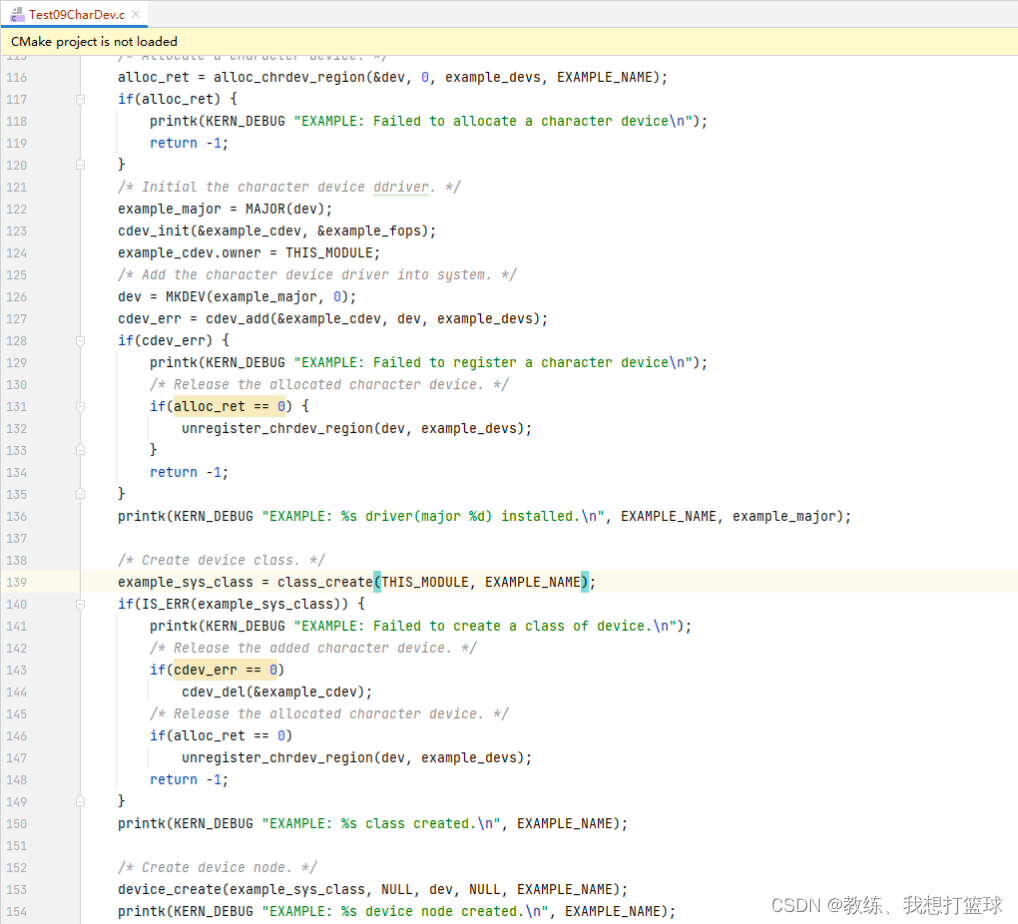Click the 'Create device node' comment
Viewport: 1018px width, 924px height.
217,868
